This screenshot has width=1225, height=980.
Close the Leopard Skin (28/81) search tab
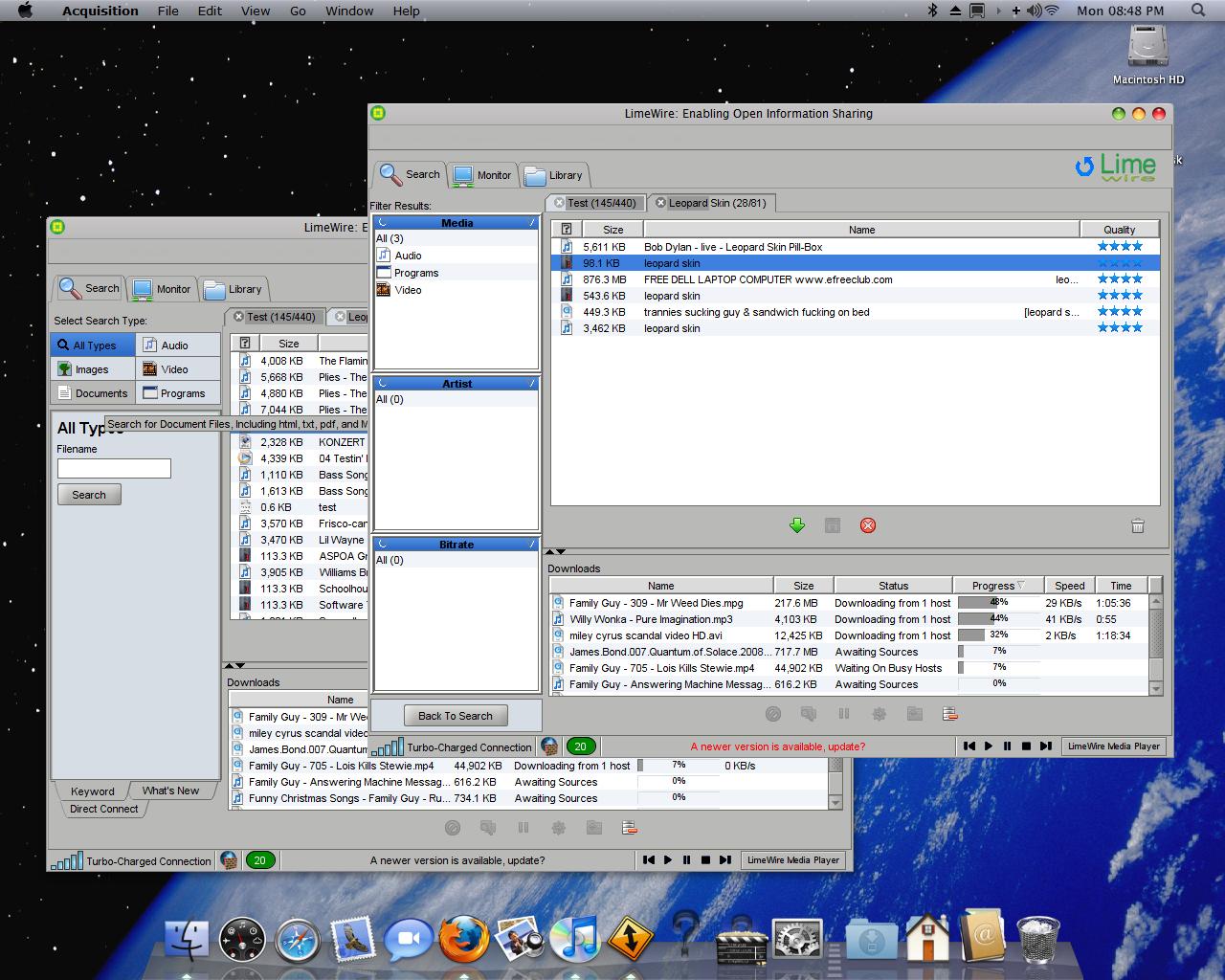pyautogui.click(x=660, y=203)
